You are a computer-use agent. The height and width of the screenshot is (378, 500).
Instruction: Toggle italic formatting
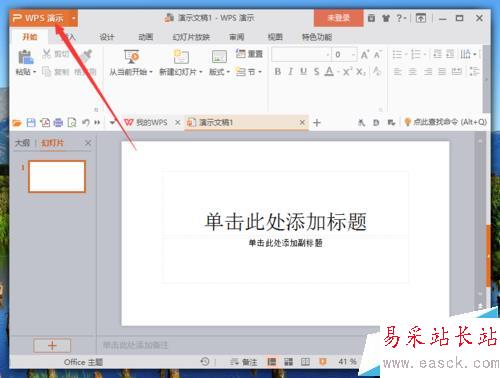[290, 71]
